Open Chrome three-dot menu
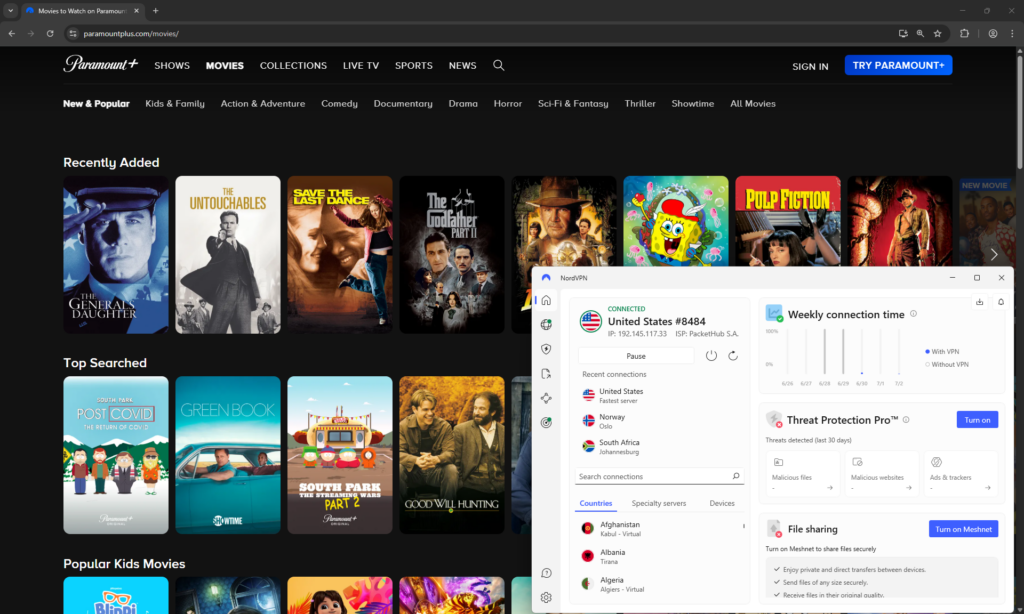1024x614 pixels. tap(1012, 33)
